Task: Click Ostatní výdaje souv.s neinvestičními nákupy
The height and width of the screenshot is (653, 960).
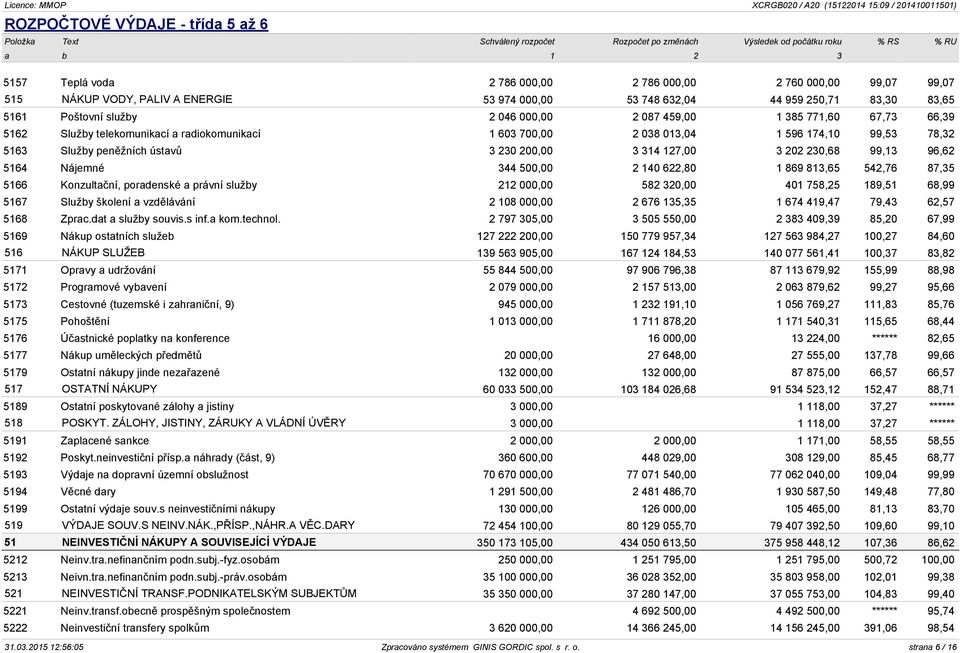Action: point(168,509)
